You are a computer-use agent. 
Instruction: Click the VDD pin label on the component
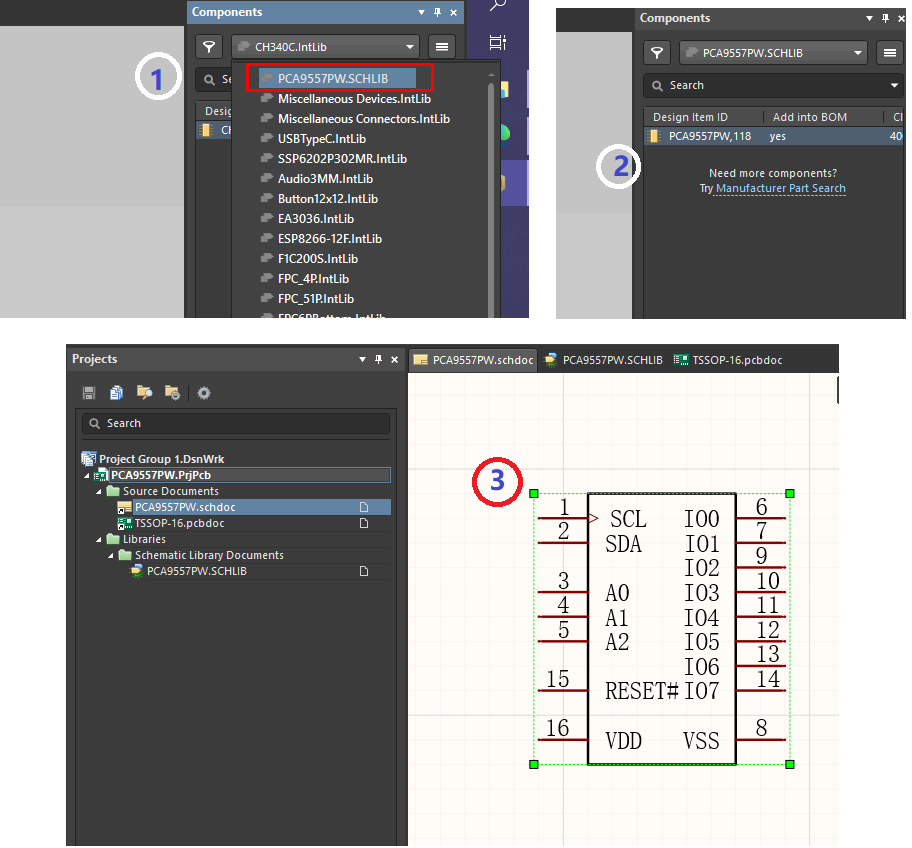point(624,741)
